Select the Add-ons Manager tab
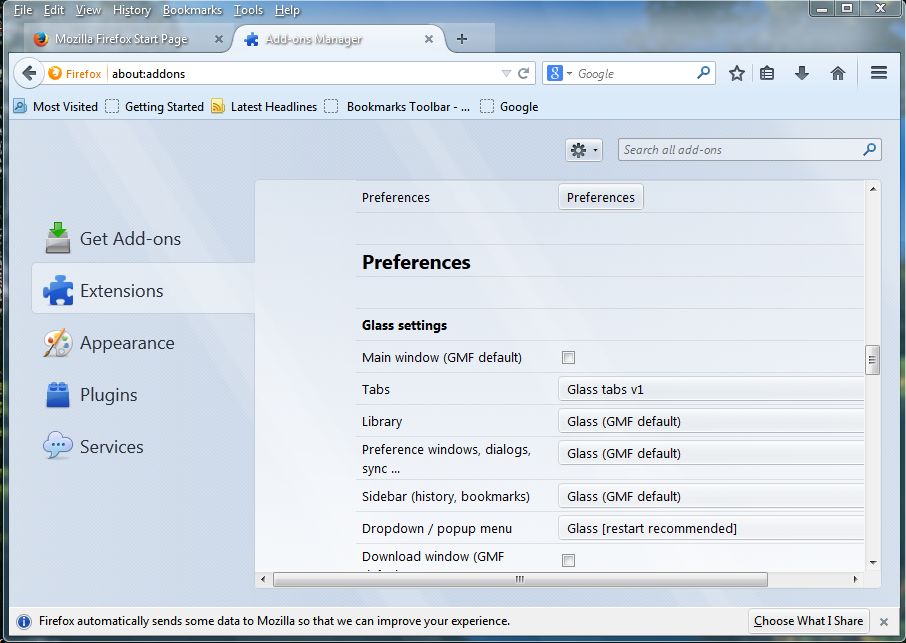 [338, 39]
